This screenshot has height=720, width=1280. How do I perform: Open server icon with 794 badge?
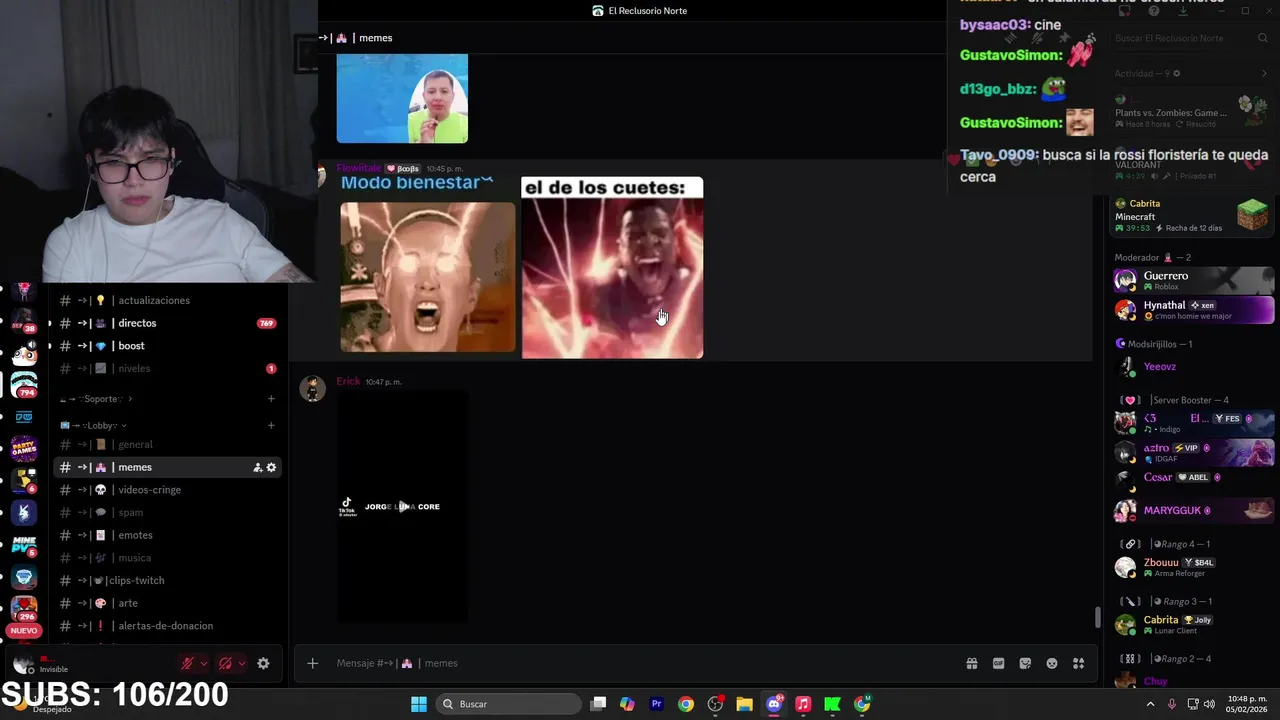pos(24,384)
